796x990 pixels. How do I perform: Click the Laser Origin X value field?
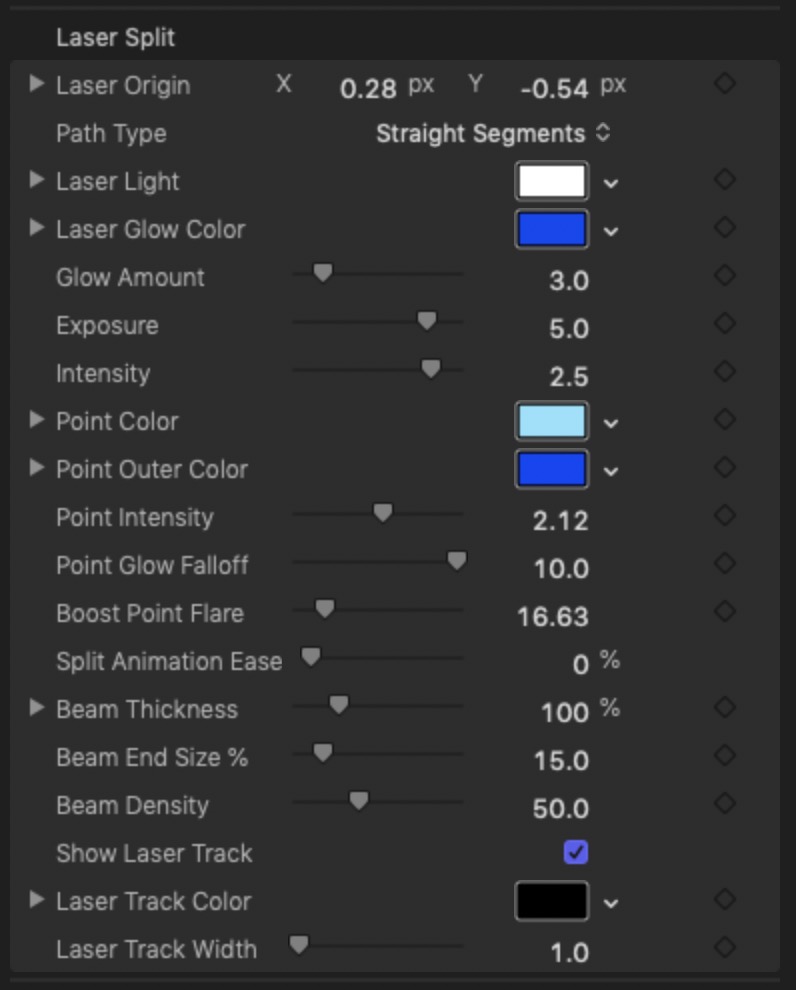pyautogui.click(x=368, y=88)
